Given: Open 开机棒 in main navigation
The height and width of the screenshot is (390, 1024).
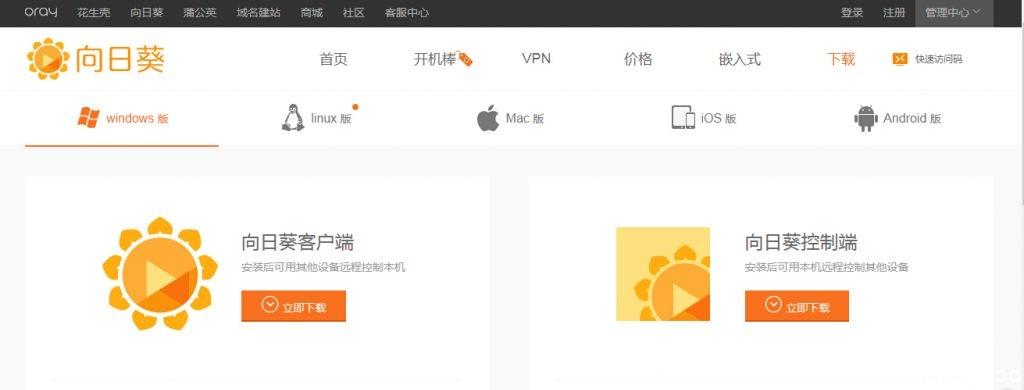Looking at the screenshot, I should (435, 59).
